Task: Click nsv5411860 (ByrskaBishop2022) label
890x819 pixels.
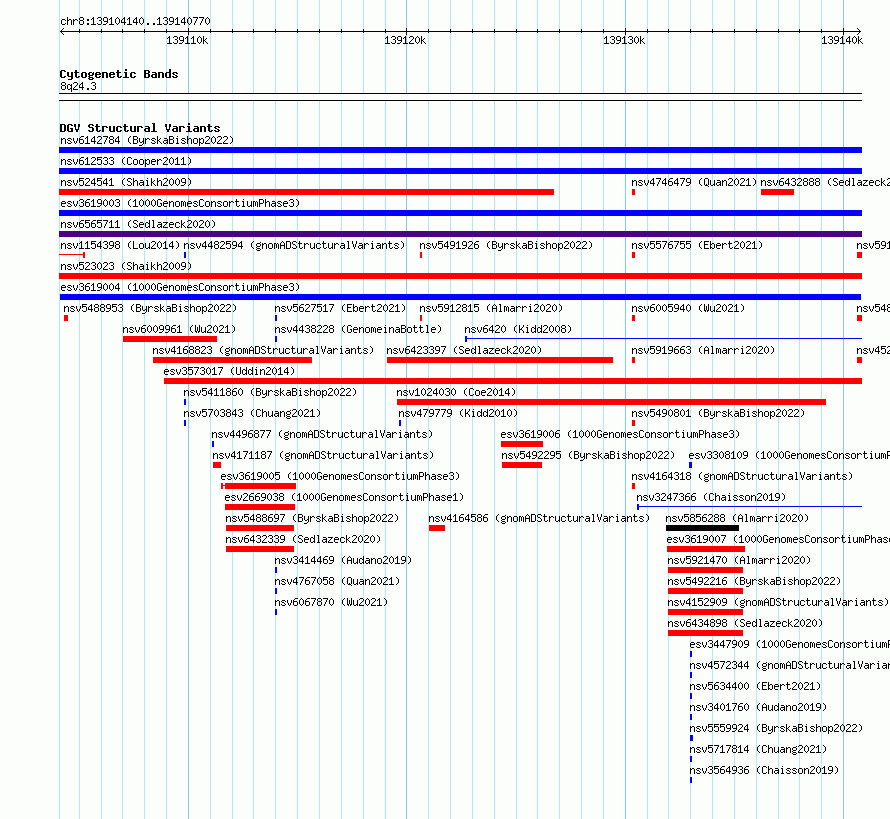Action: (x=270, y=392)
